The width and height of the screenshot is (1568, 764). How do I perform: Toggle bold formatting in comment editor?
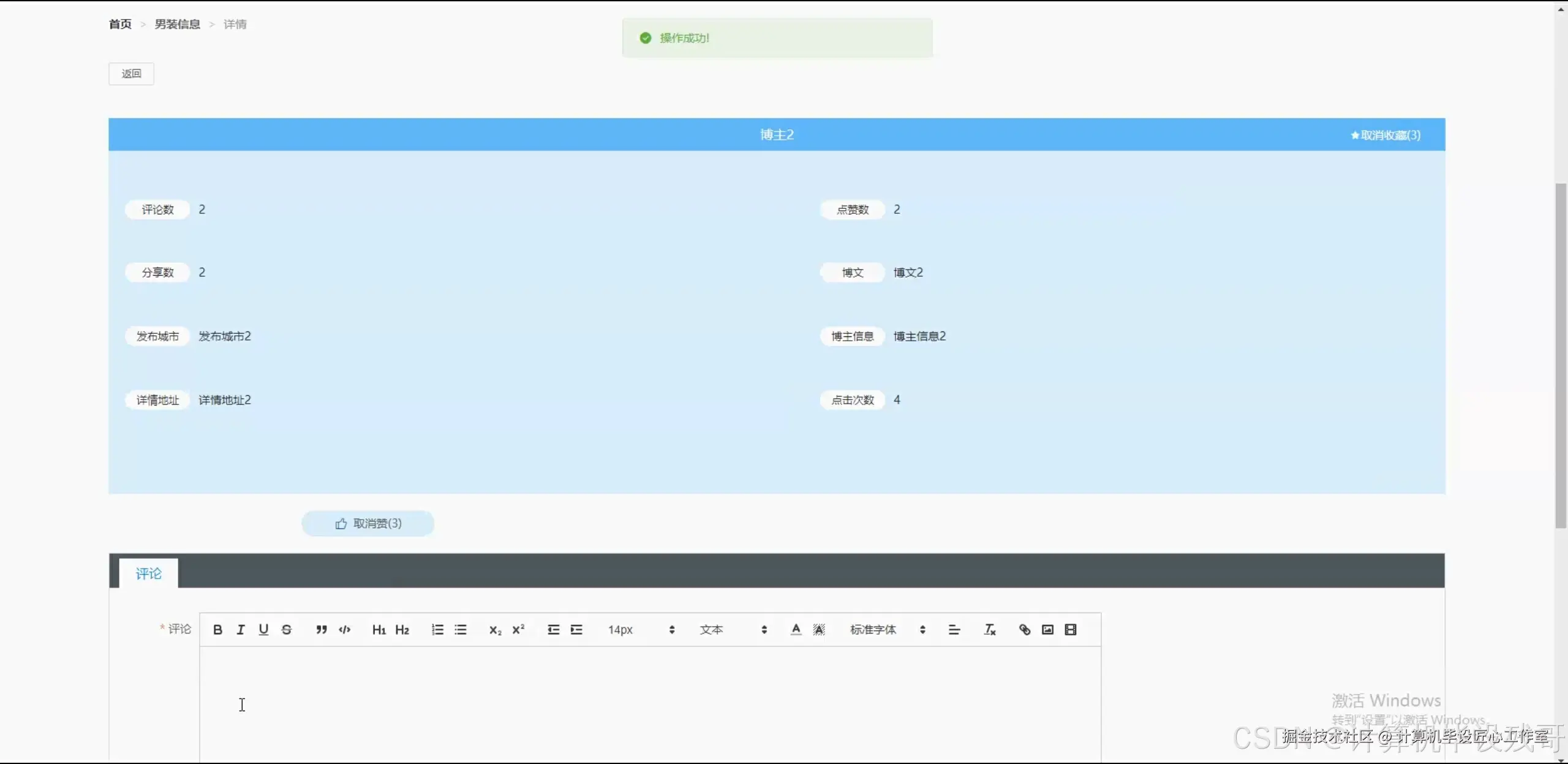coord(217,629)
